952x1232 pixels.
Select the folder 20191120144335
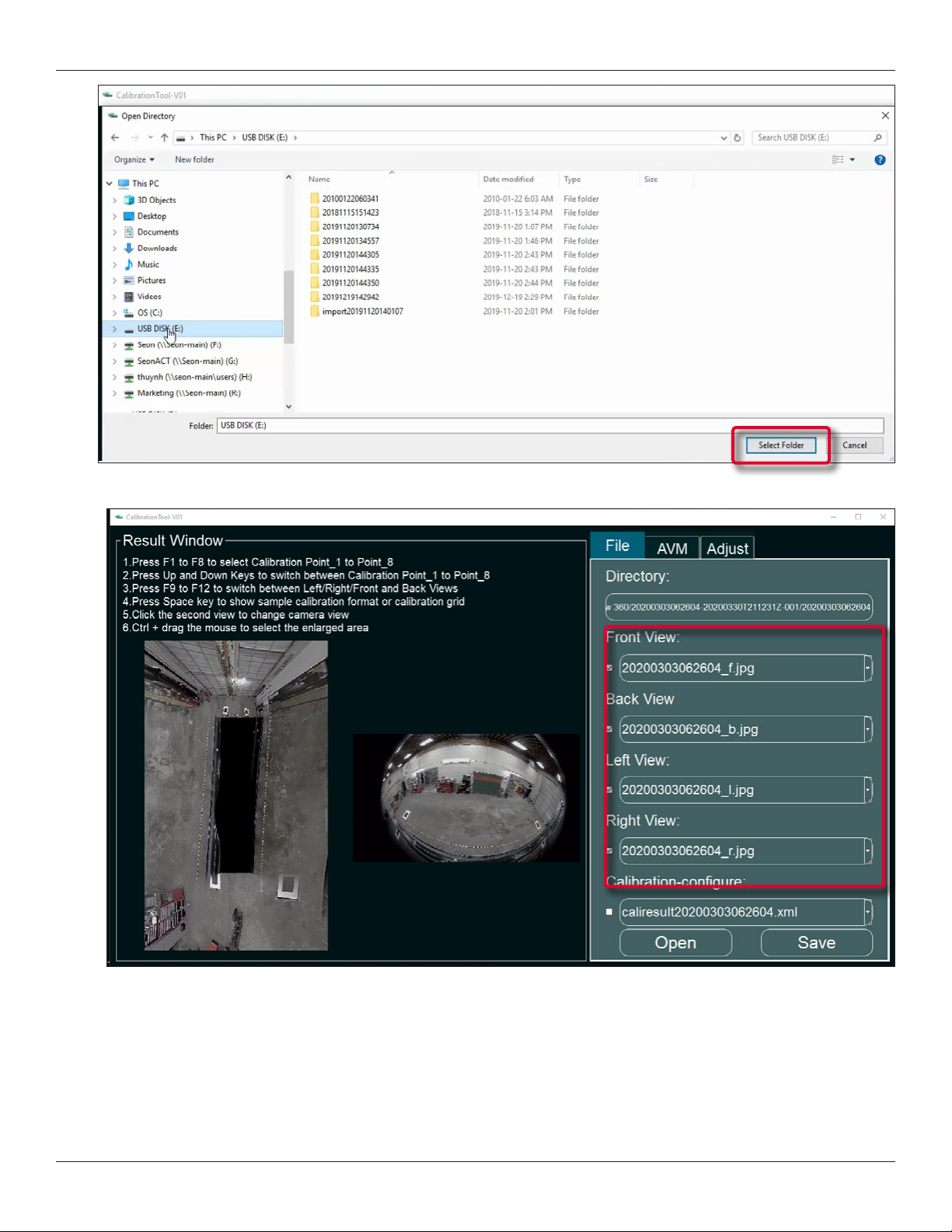(x=350, y=269)
